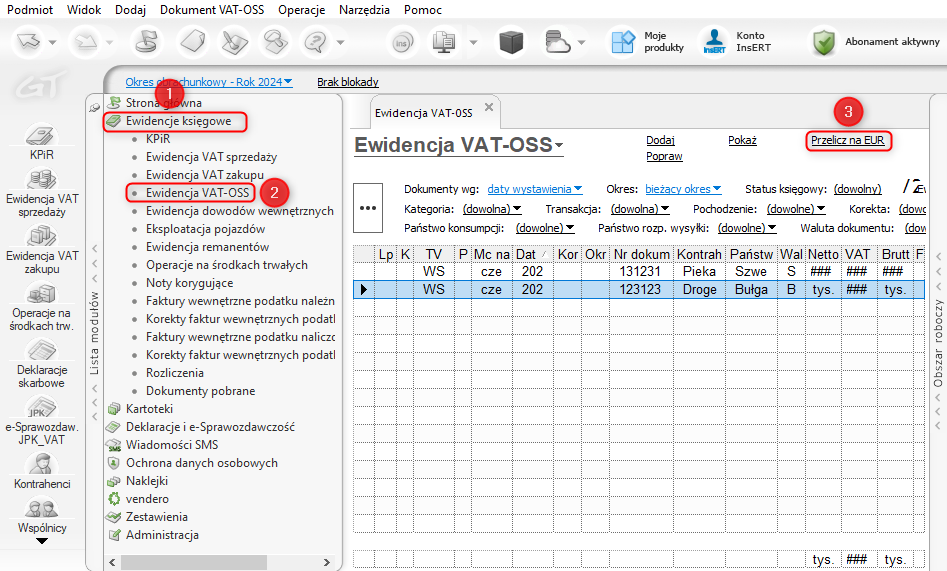Open the Państwo konsumpcji (dowolne) dropdown
Viewport: 947px width, 571px height.
pos(545,228)
